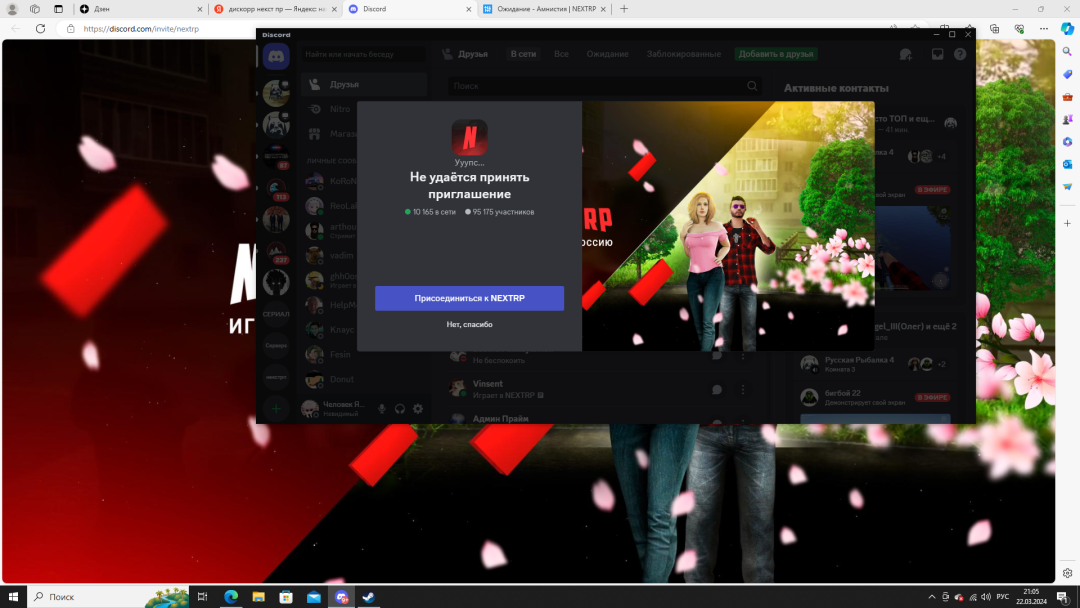This screenshot has height=608, width=1080.
Task: Switch to the Заблокированные friends tab
Action: pyautogui.click(x=683, y=54)
